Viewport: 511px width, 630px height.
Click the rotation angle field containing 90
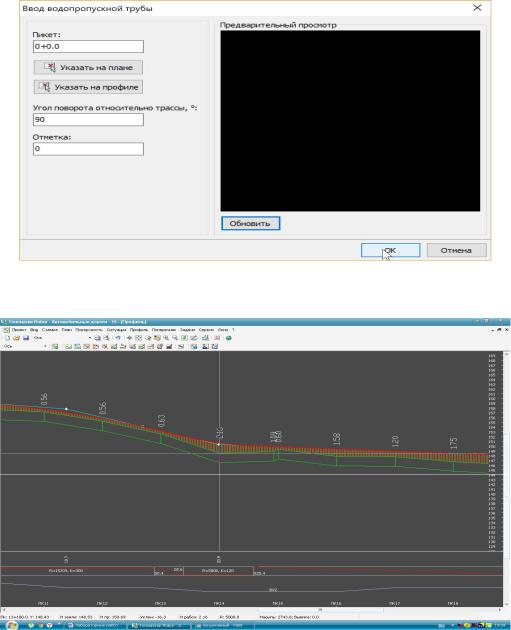[x=88, y=119]
